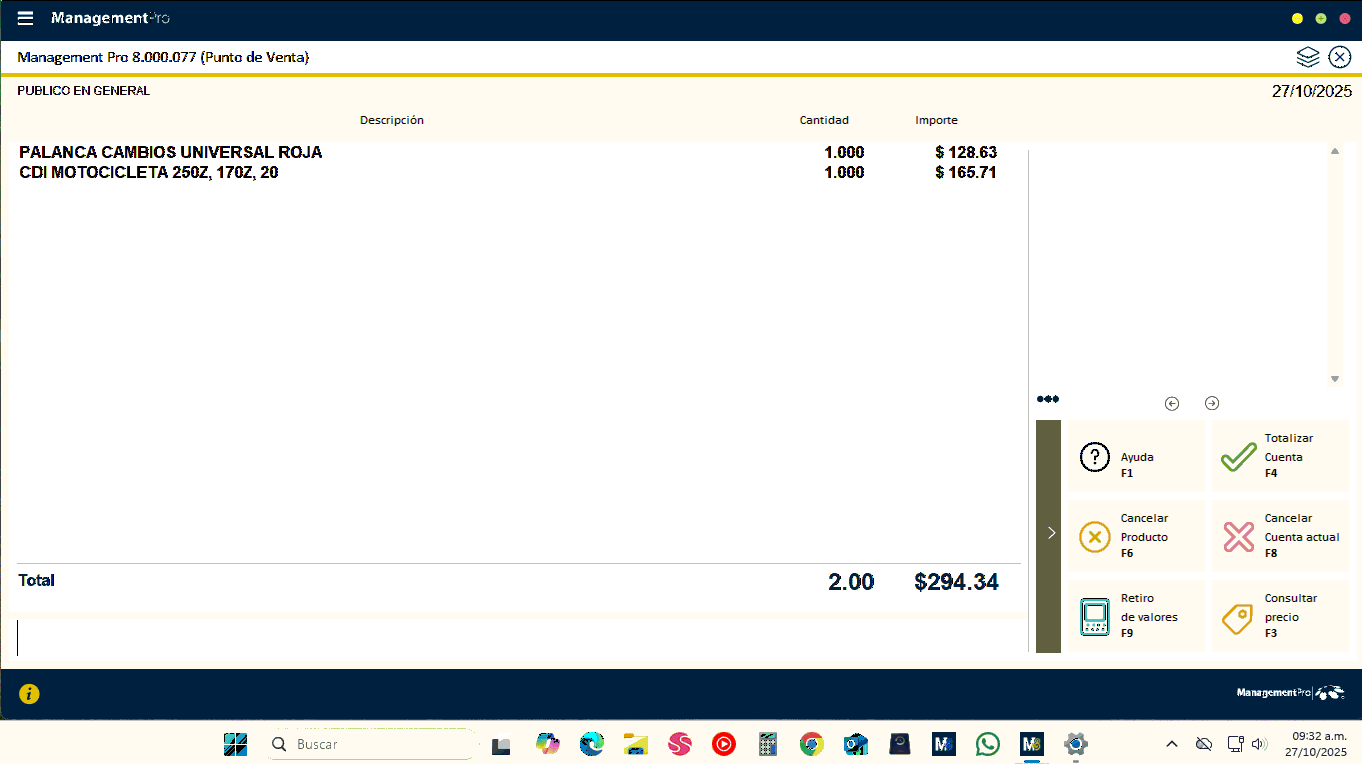Expand the side panel with the chevron arrow
This screenshot has height=764, width=1362.
pos(1050,534)
